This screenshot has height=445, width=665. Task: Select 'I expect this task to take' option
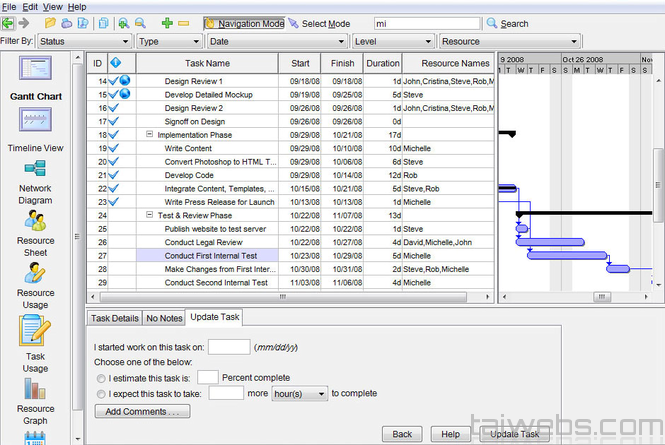[101, 394]
